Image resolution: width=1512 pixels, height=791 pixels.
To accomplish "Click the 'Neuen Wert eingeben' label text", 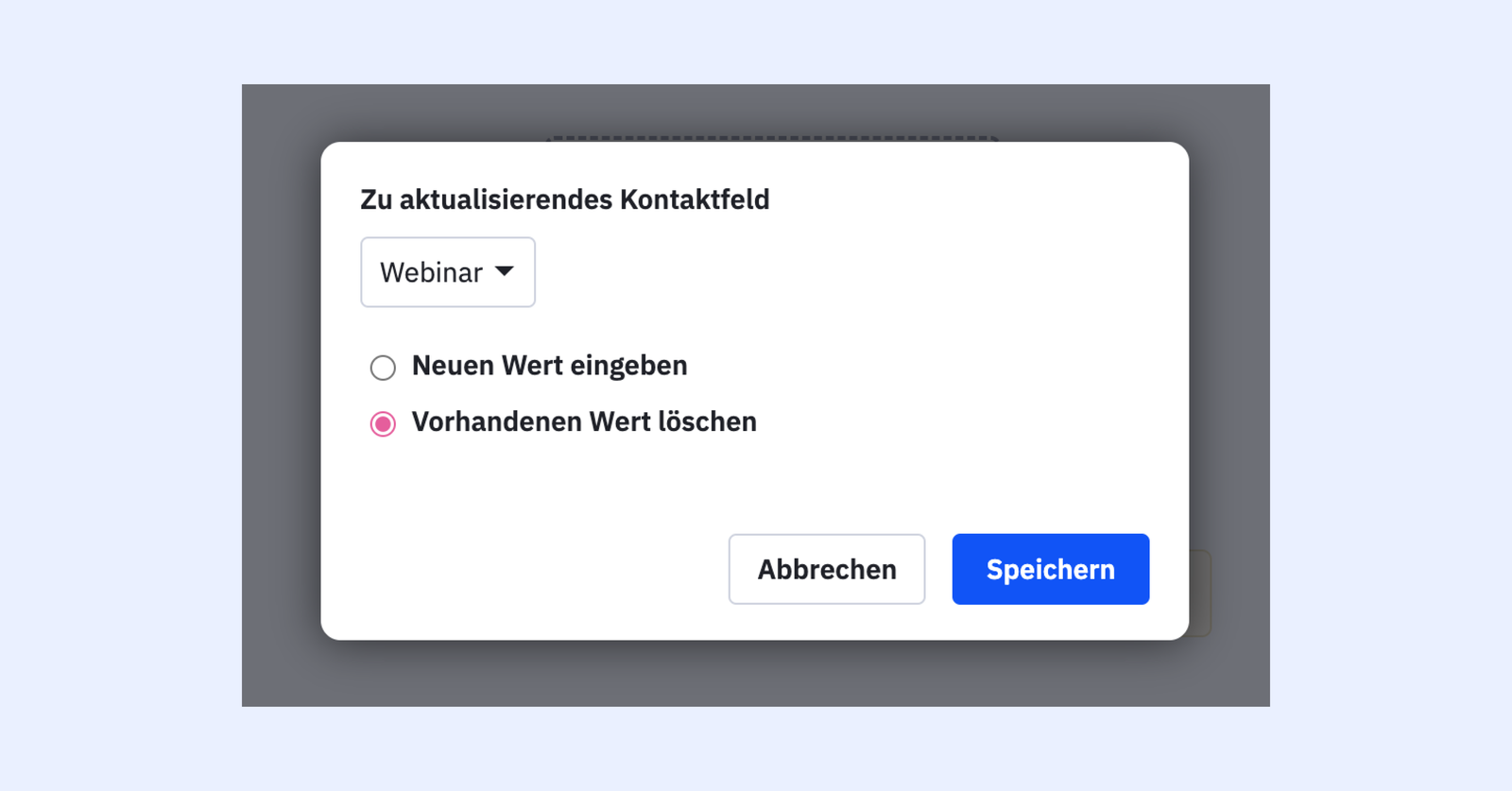I will [x=549, y=366].
